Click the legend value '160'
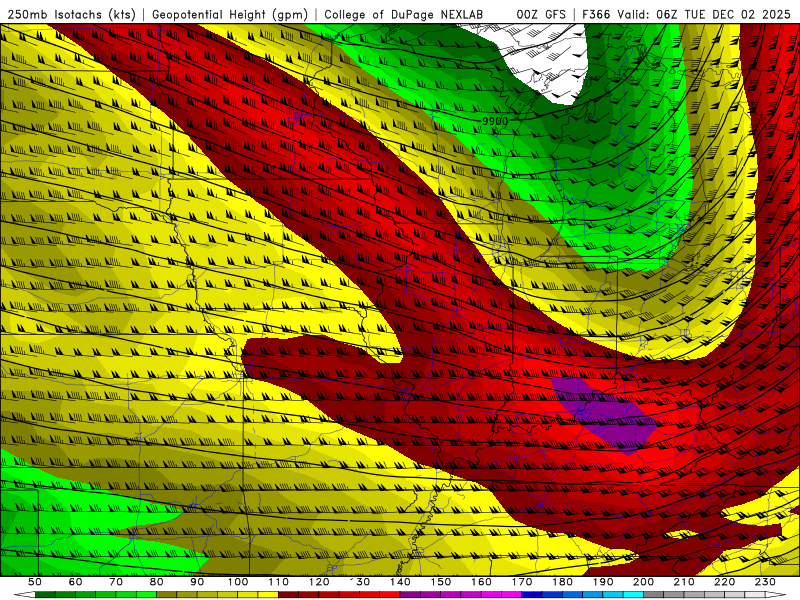Image resolution: width=800 pixels, height=600 pixels. pyautogui.click(x=481, y=582)
